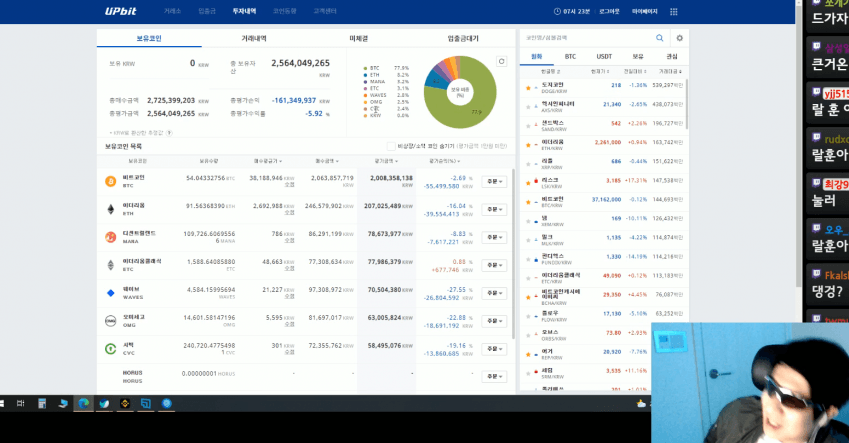Click the market list vertical scrollbar

point(687,104)
